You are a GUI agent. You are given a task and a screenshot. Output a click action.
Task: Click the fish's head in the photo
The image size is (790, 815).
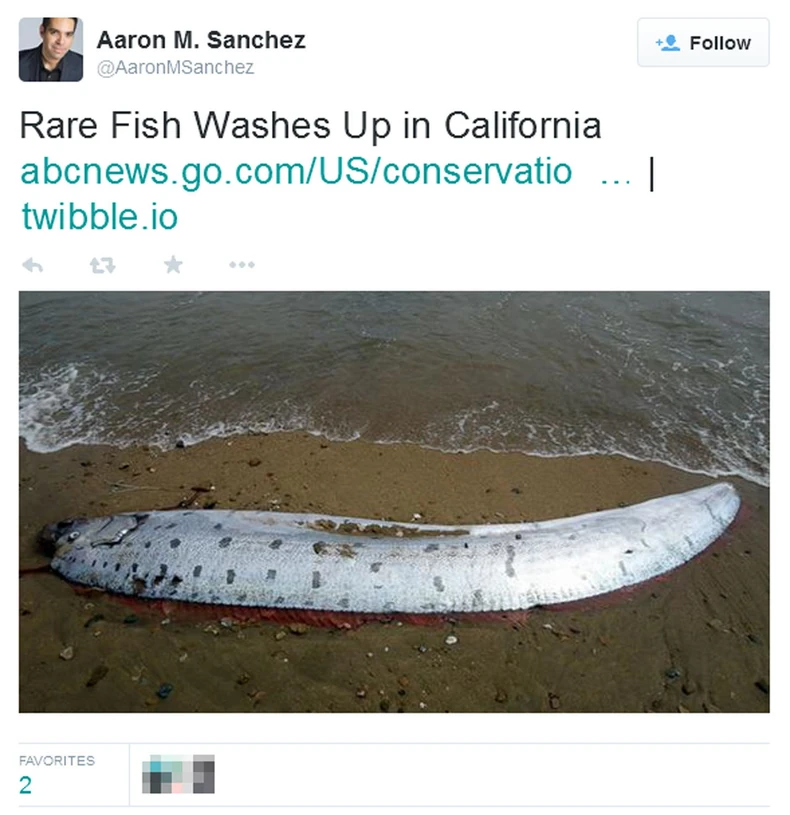[x=88, y=535]
